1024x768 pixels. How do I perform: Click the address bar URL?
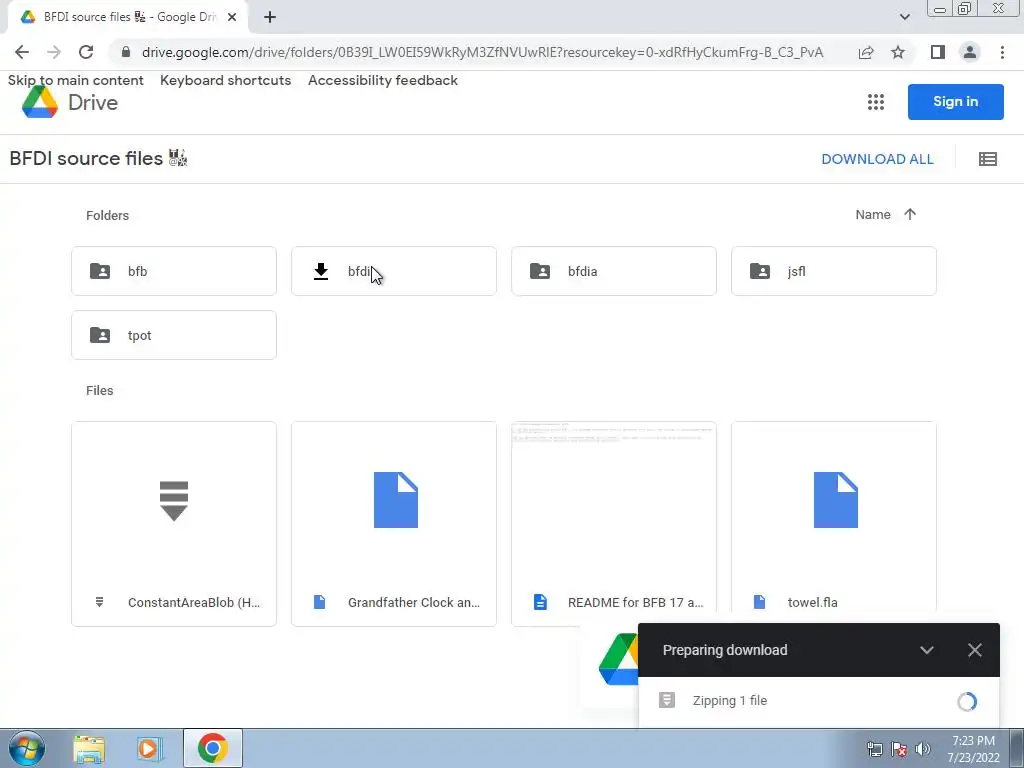(483, 52)
